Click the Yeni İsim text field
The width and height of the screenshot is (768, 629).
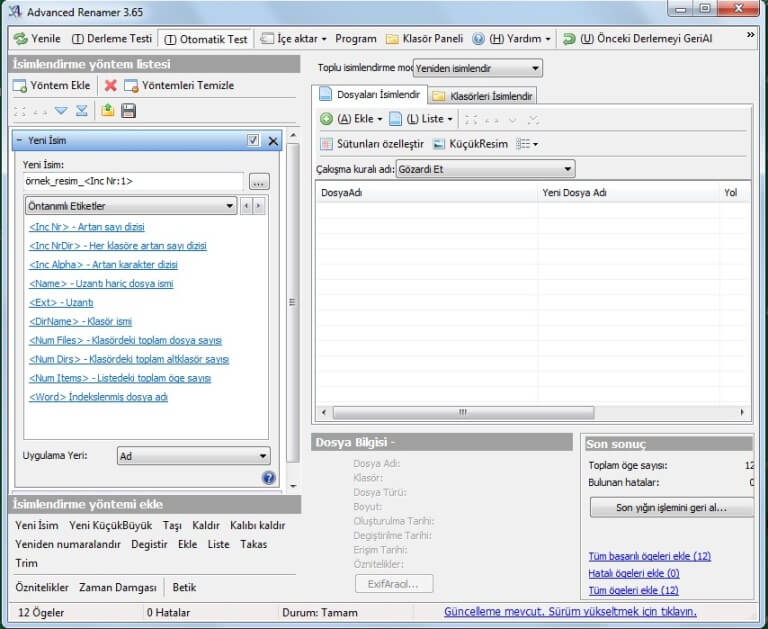tap(133, 181)
